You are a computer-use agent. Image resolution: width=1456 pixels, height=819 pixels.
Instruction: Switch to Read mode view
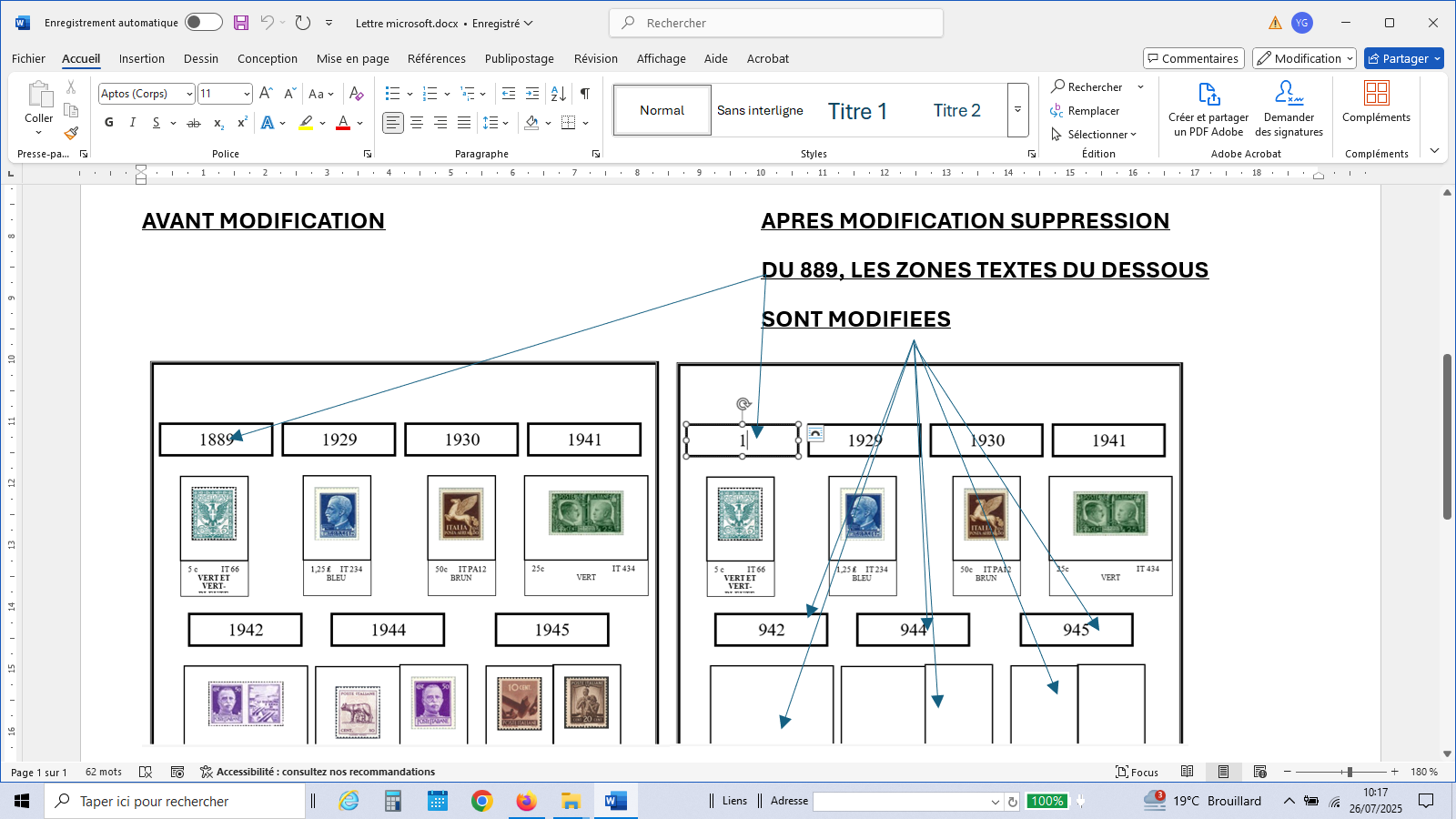[x=1188, y=772]
